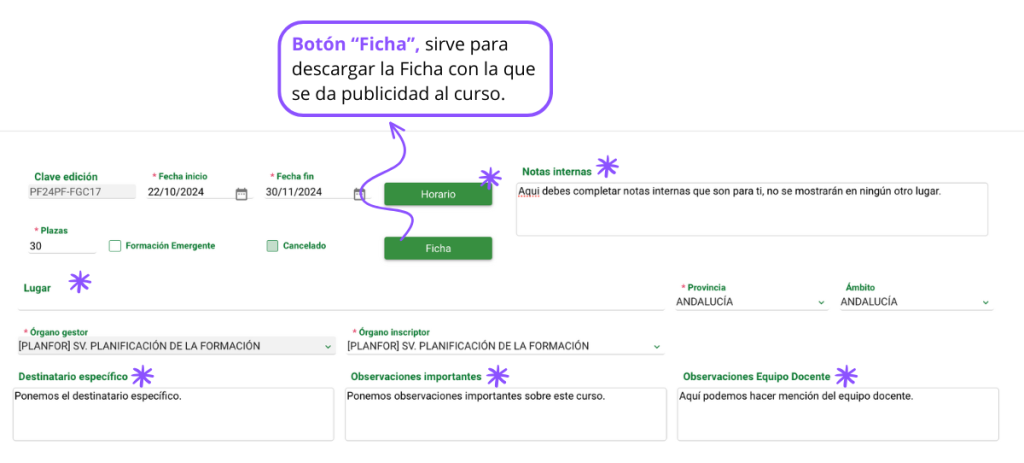
Task: Click the Notas internas label
Action: pyautogui.click(x=556, y=172)
